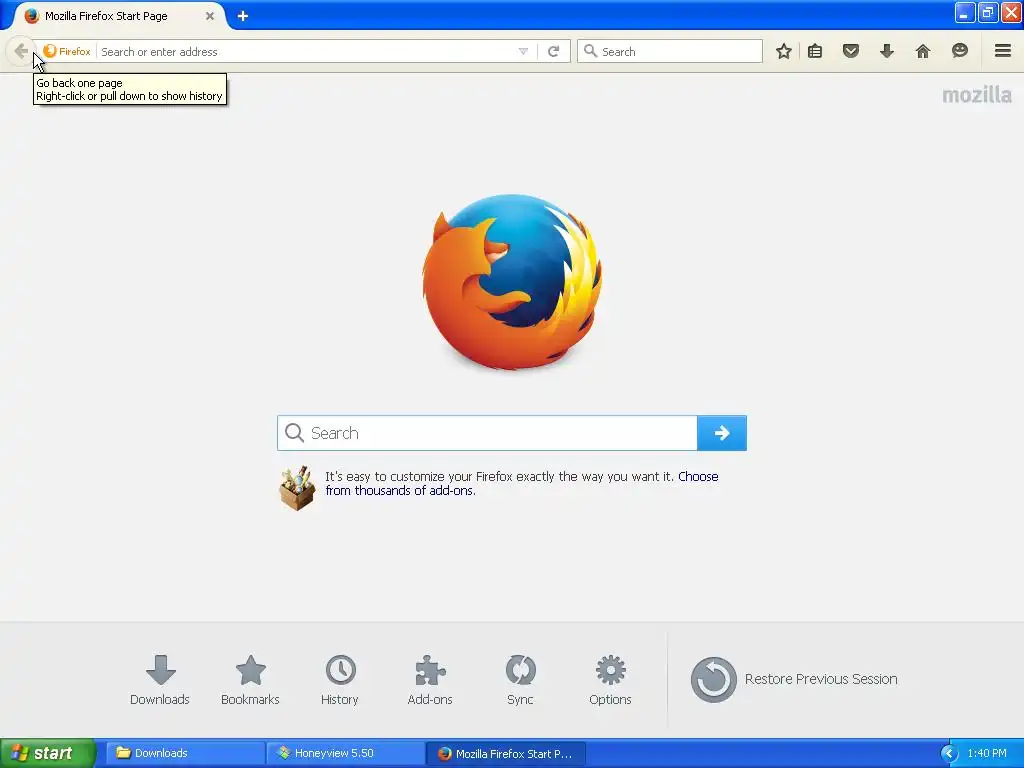
Task: Focus the 'Search or enter address' URL field
Action: (306, 52)
